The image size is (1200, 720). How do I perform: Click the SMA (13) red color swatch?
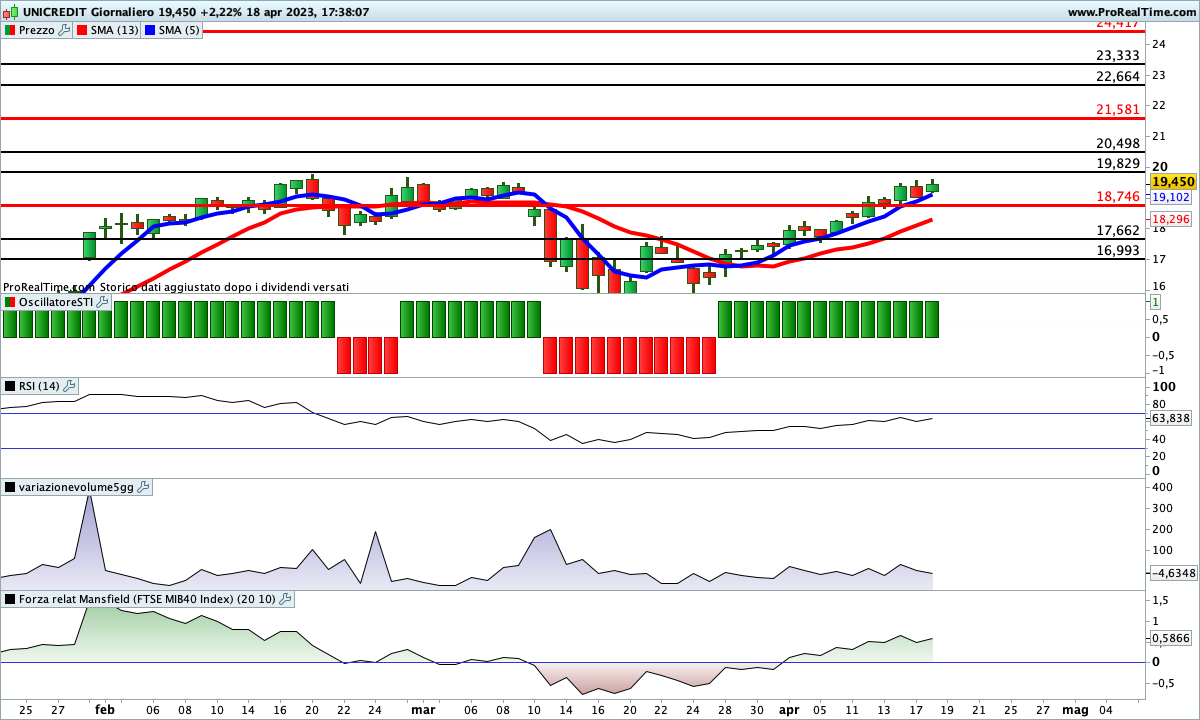pos(81,30)
